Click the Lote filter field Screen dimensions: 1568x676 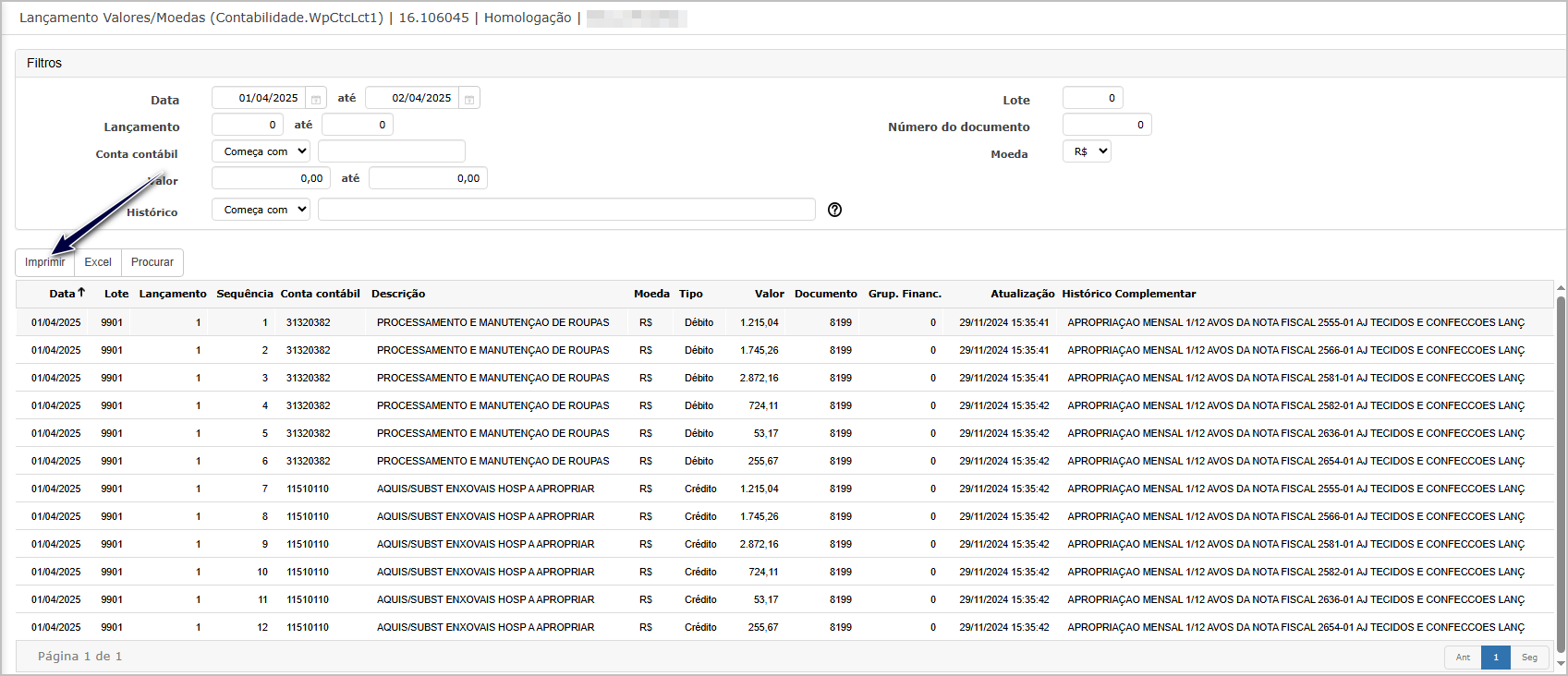[1093, 98]
